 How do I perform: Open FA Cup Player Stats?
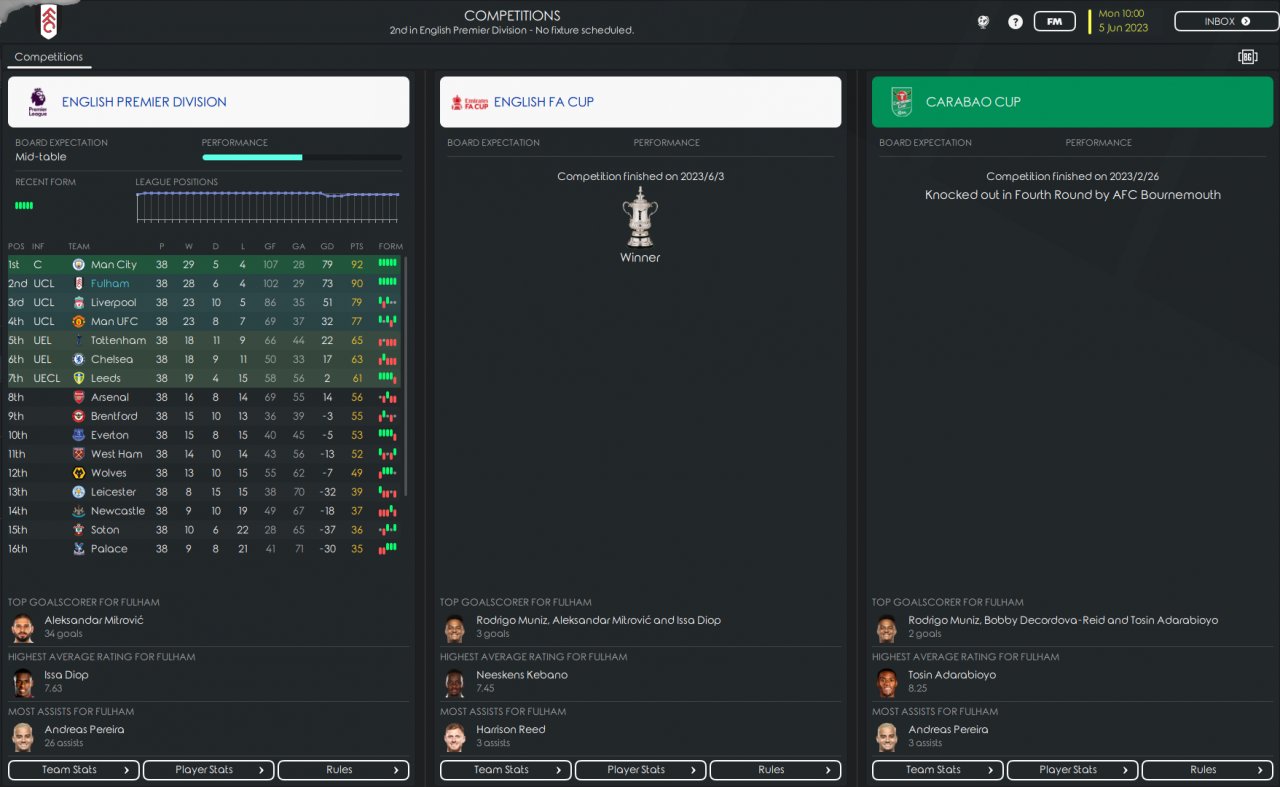[x=641, y=770]
